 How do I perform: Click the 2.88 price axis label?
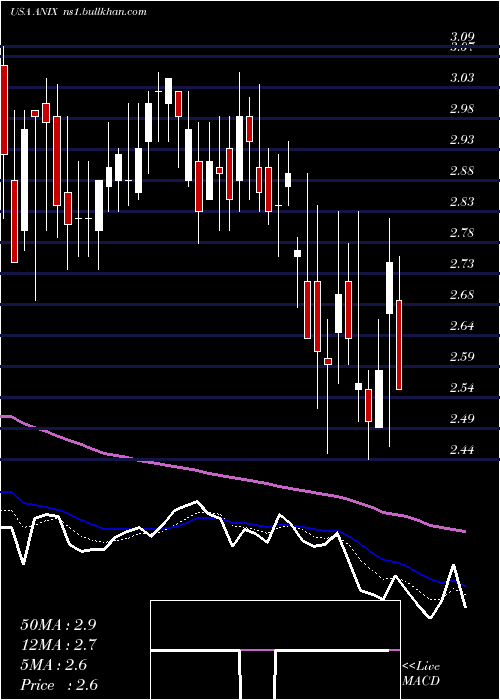462,171
